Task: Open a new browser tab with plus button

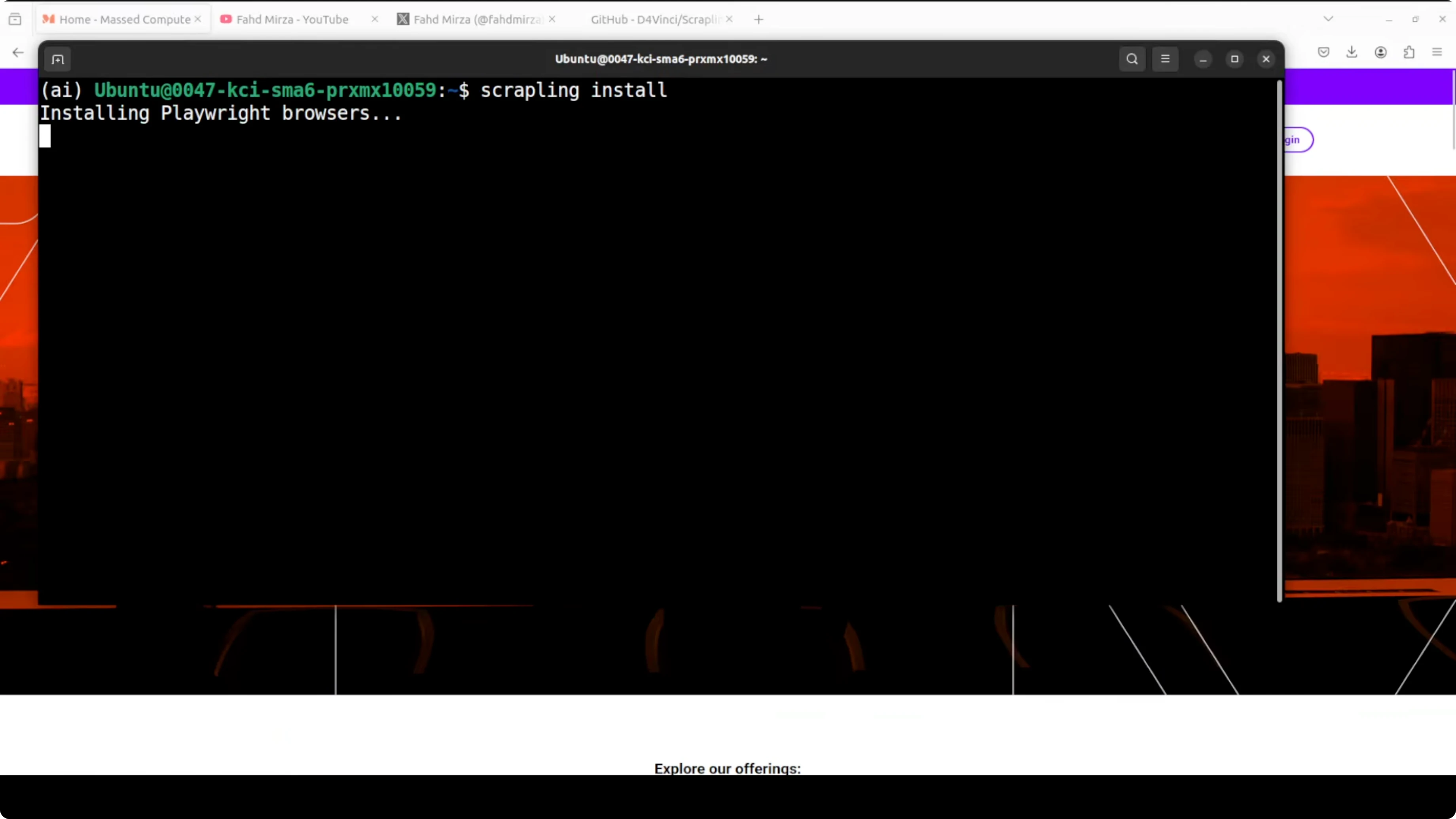Action: pos(758,19)
